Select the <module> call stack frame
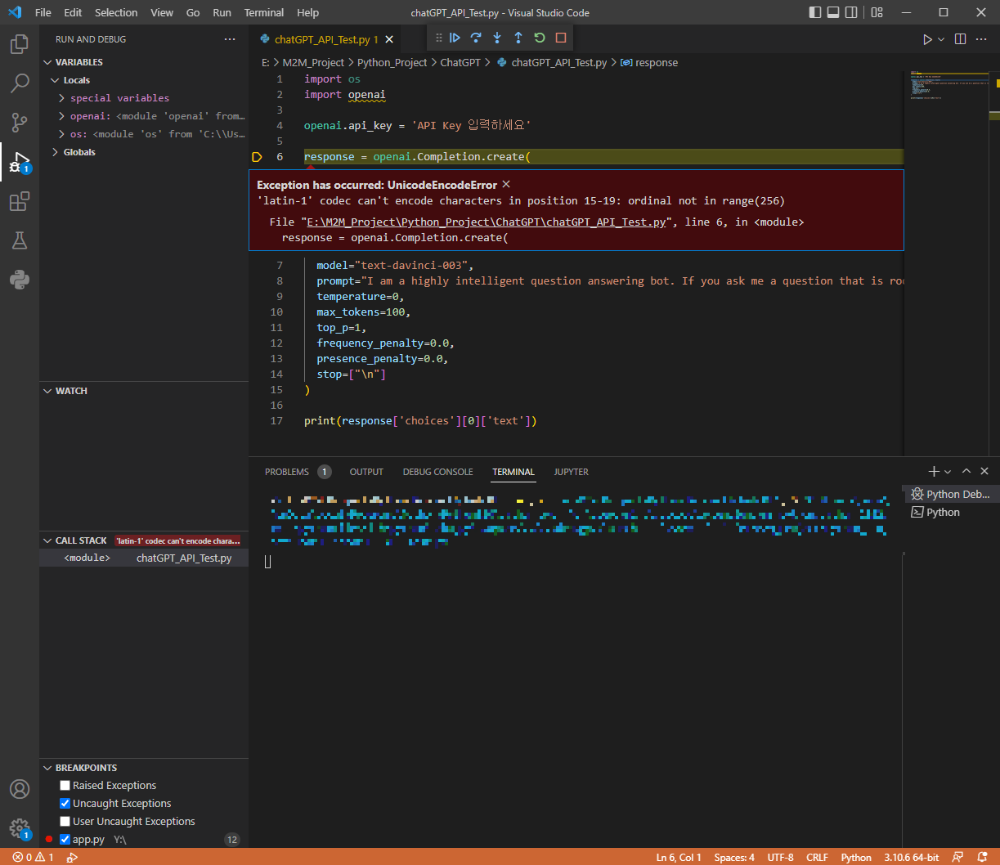The height and width of the screenshot is (865, 1000). [x=143, y=558]
